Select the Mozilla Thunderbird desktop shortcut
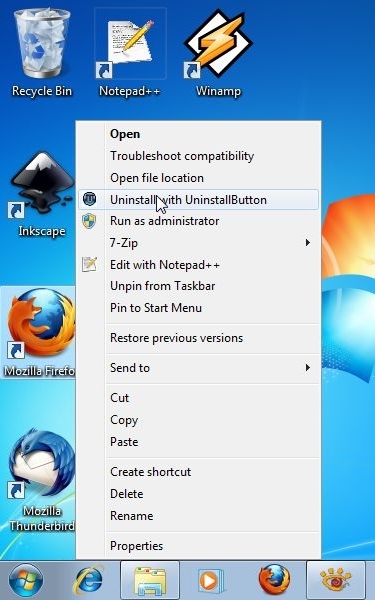This screenshot has height=600, width=375. [x=42, y=480]
